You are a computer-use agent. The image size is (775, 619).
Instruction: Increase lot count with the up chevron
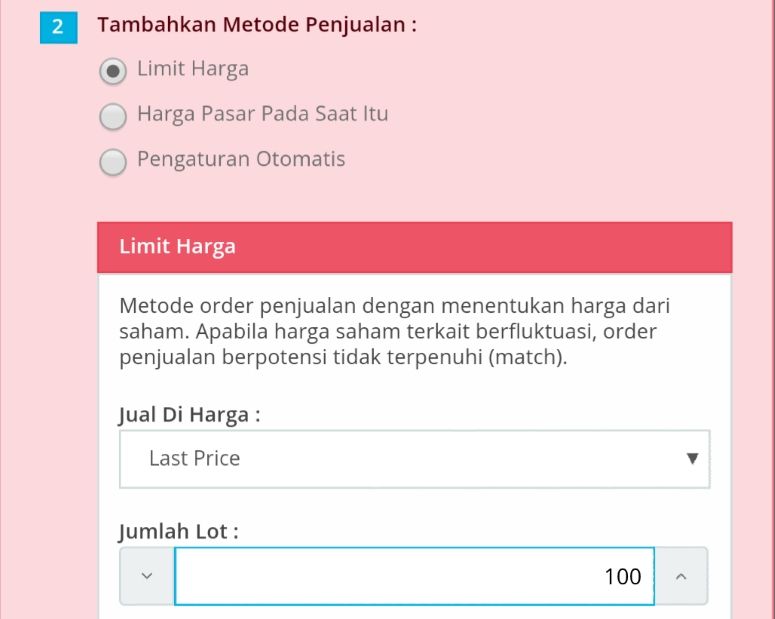coord(681,576)
